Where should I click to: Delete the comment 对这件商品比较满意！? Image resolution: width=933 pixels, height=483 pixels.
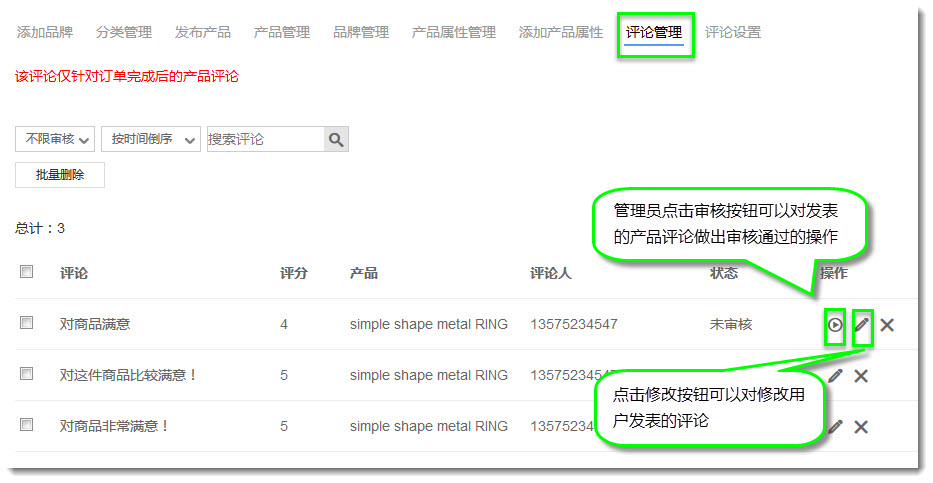(x=861, y=376)
